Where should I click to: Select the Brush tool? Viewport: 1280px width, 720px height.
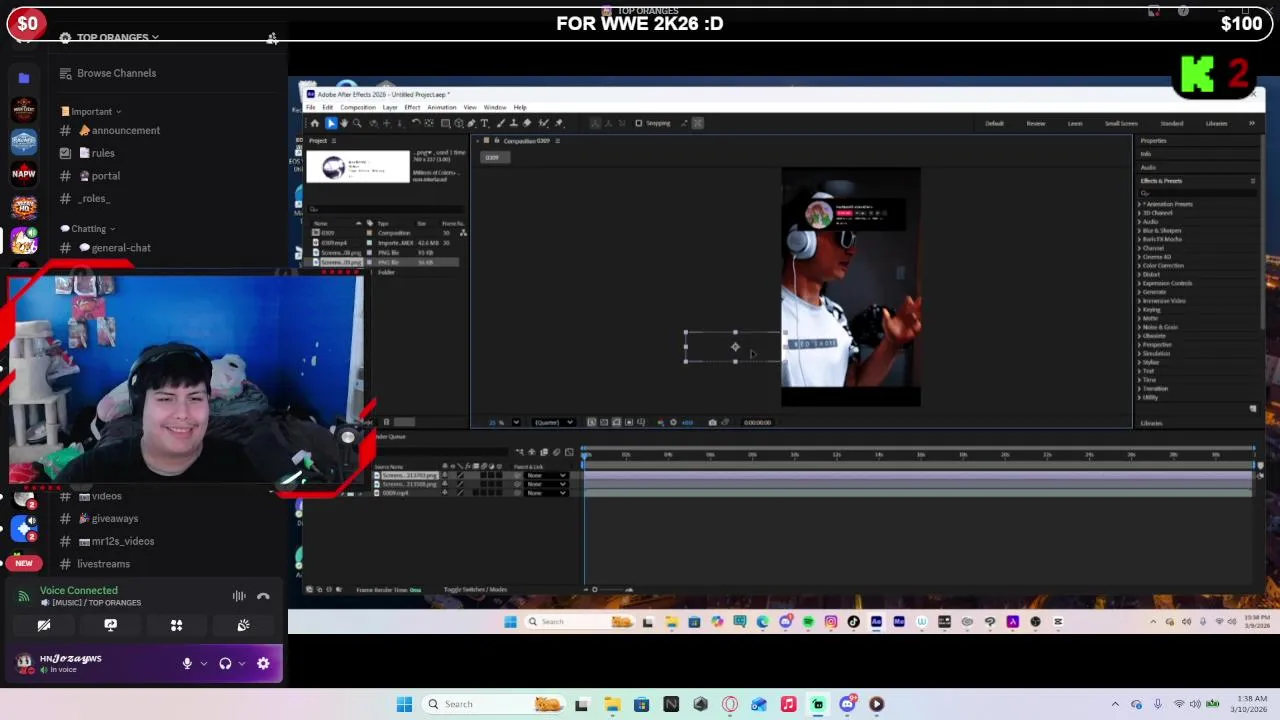pos(500,123)
